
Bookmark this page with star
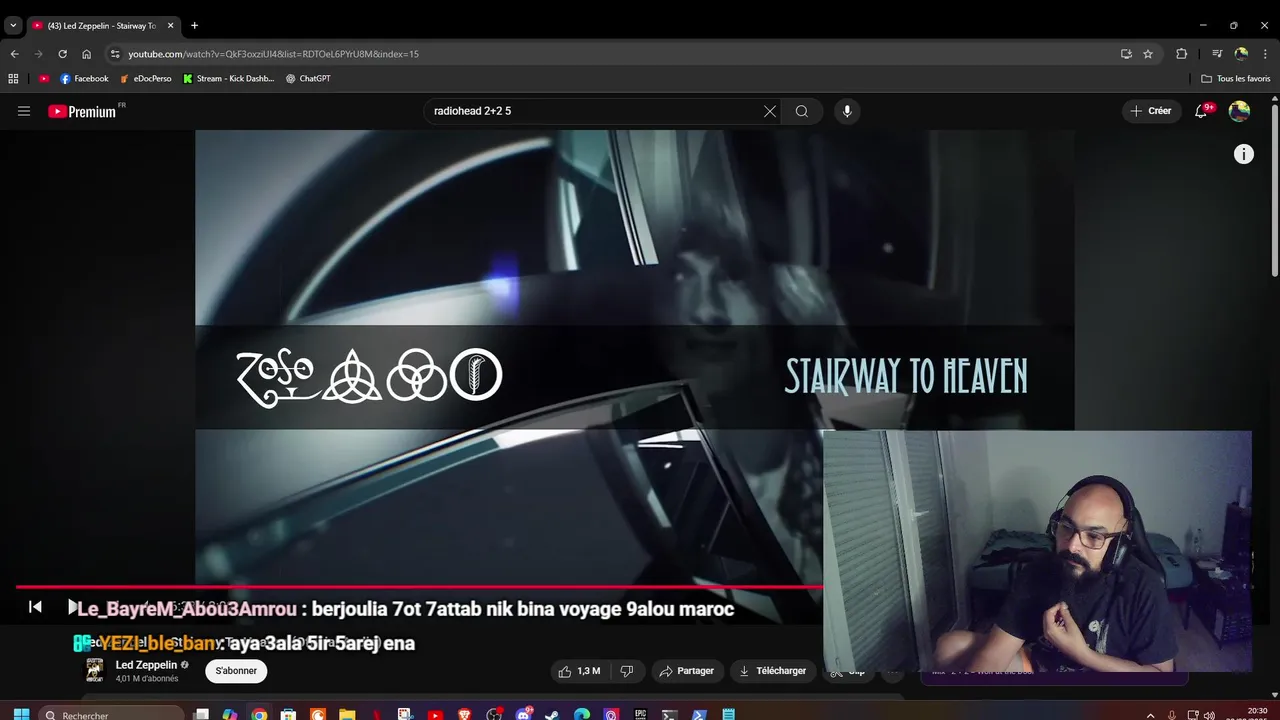coord(1148,54)
